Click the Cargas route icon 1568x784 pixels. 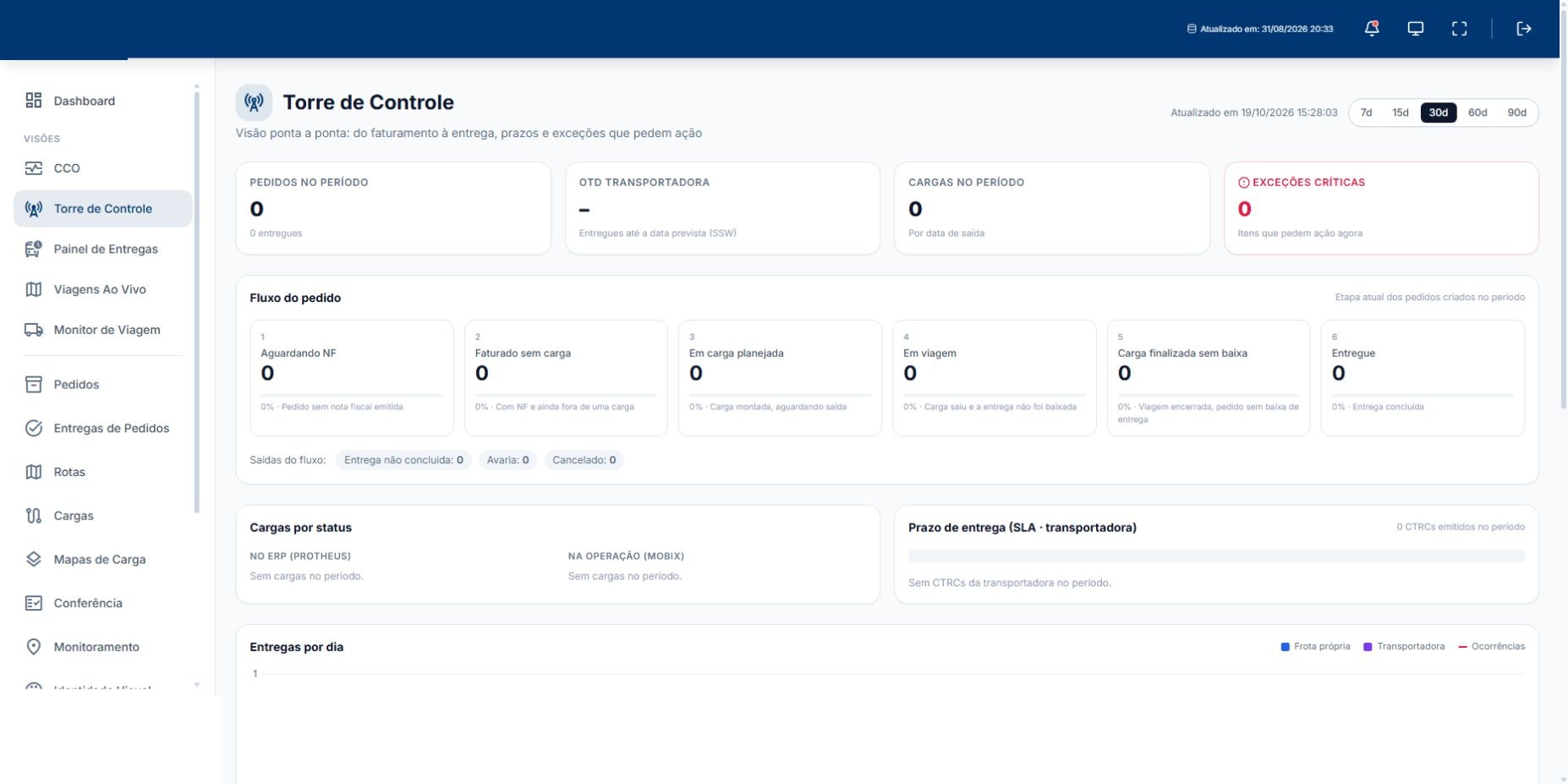[34, 516]
